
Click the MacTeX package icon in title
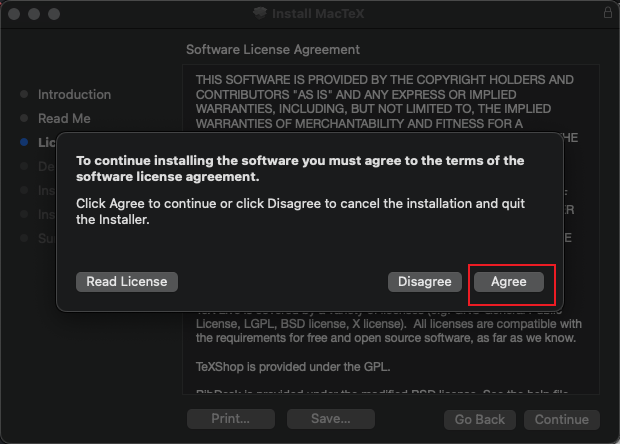coord(260,13)
